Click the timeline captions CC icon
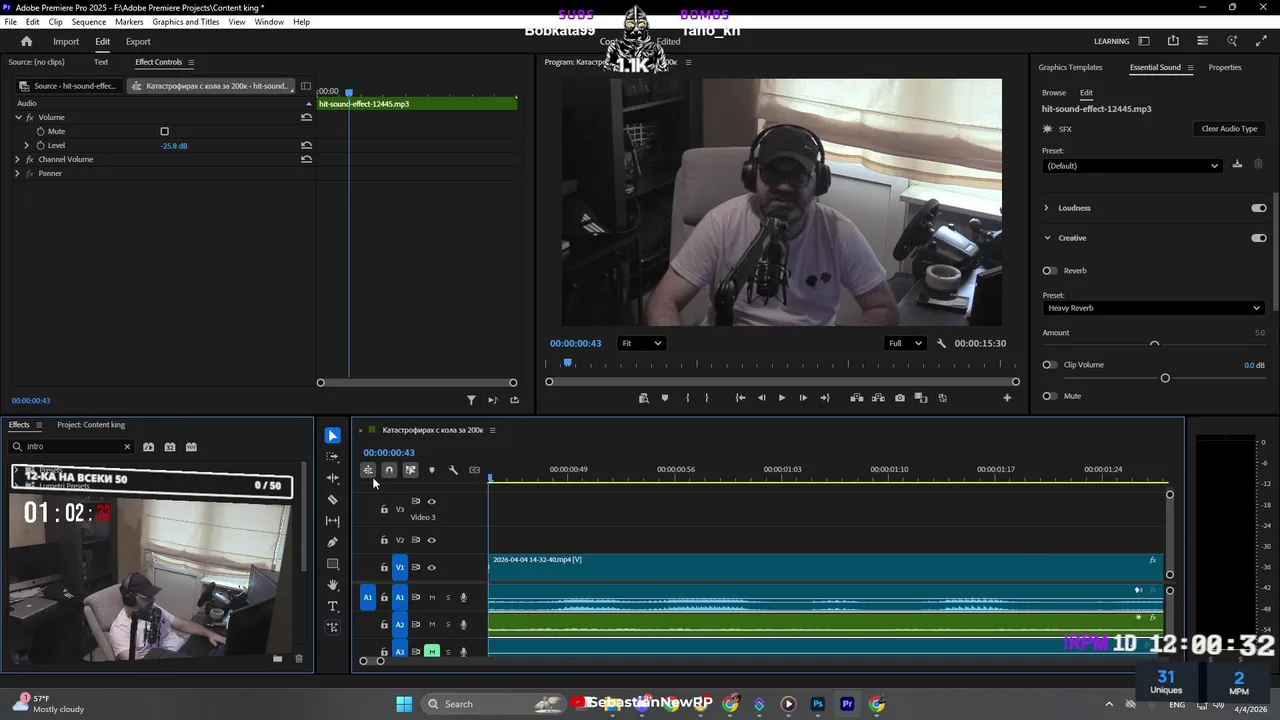The image size is (1280, 720). coord(475,470)
